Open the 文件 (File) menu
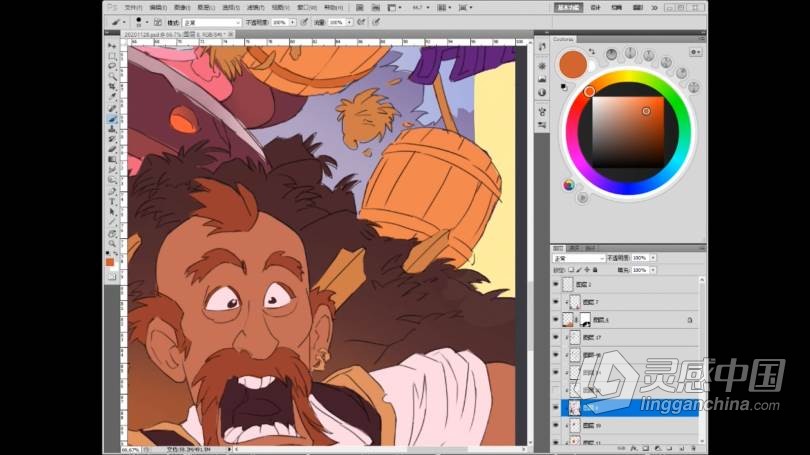This screenshot has width=810, height=455. pos(133,8)
